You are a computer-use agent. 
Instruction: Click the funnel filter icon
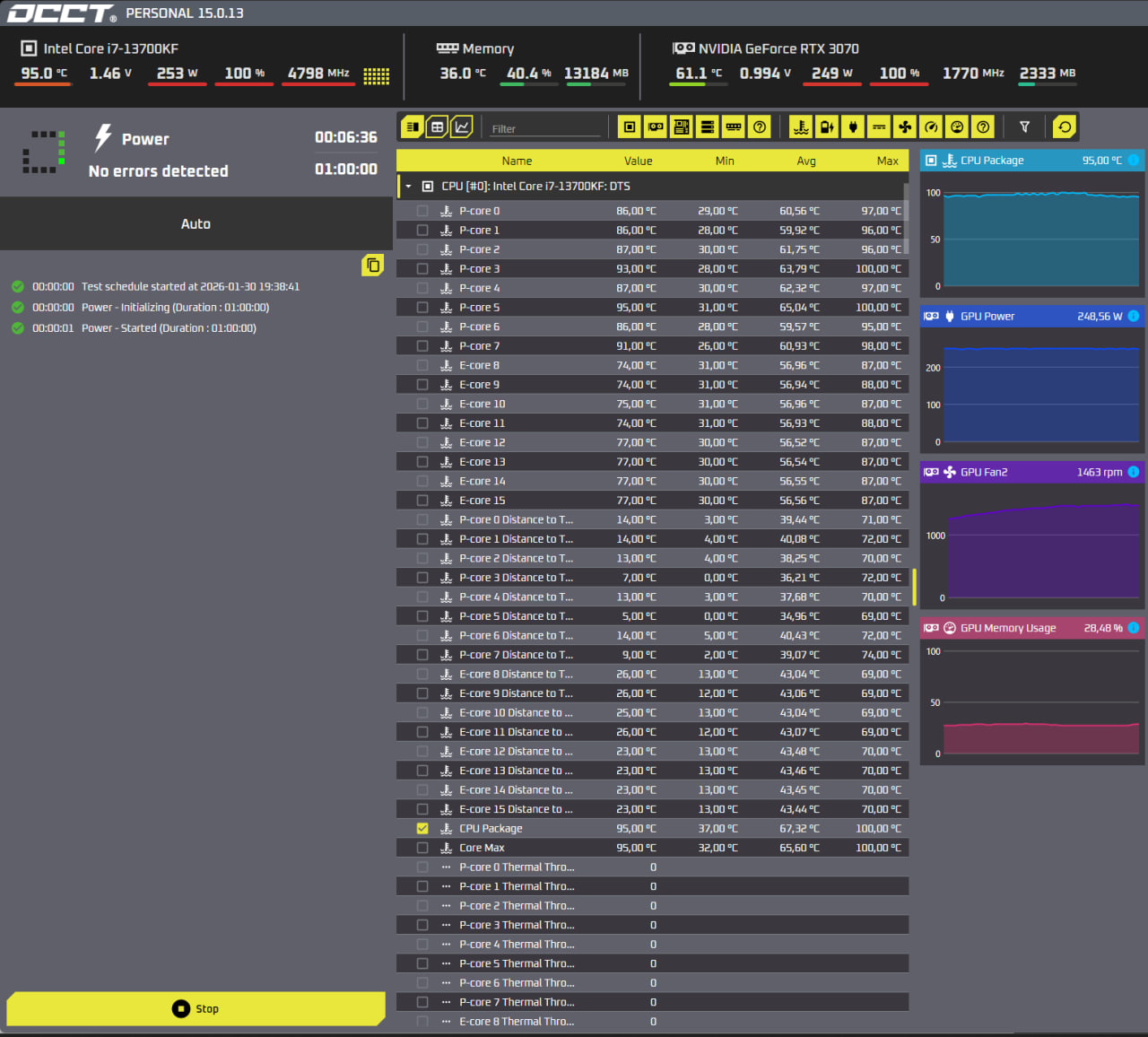(x=1024, y=127)
